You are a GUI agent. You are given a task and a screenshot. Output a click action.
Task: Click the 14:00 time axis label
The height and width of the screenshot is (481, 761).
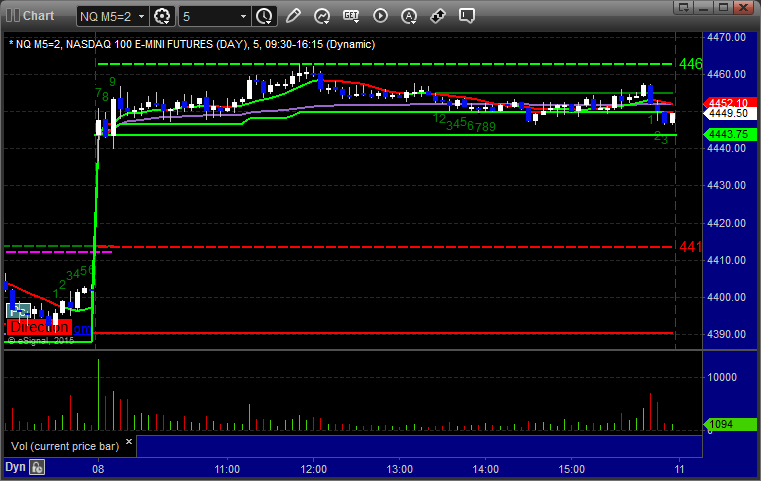pyautogui.click(x=486, y=469)
